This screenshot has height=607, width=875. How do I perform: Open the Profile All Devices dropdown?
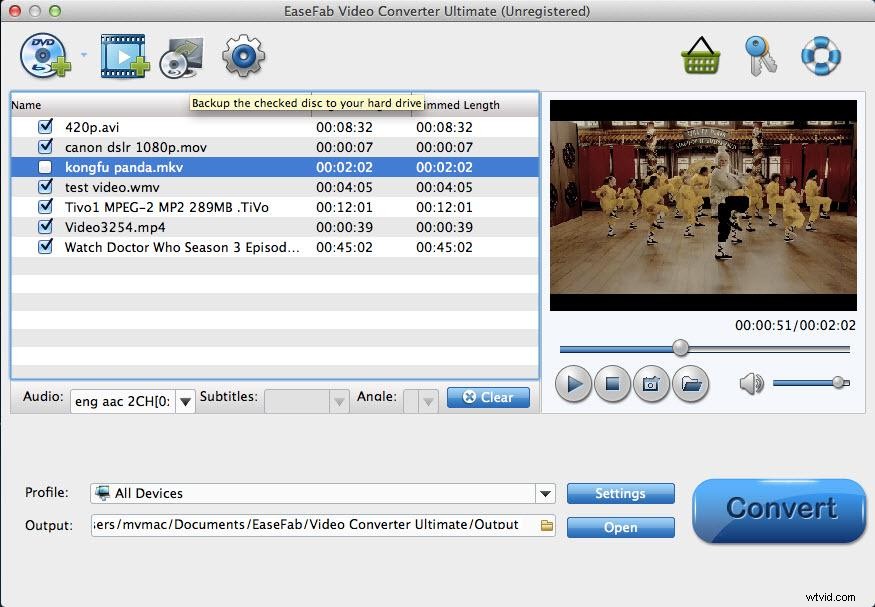545,493
